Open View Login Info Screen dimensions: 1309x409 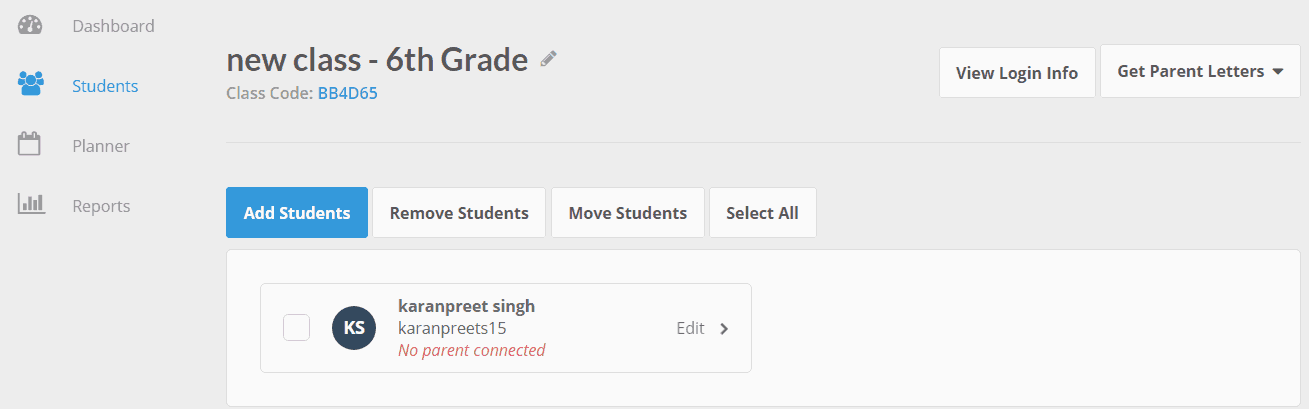coord(1016,72)
